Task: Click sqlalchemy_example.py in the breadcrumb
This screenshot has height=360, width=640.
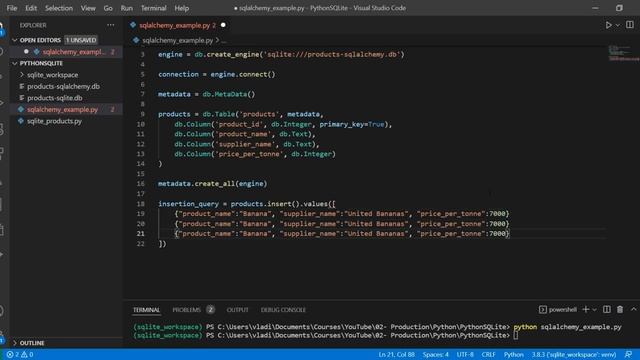Action: pos(178,40)
